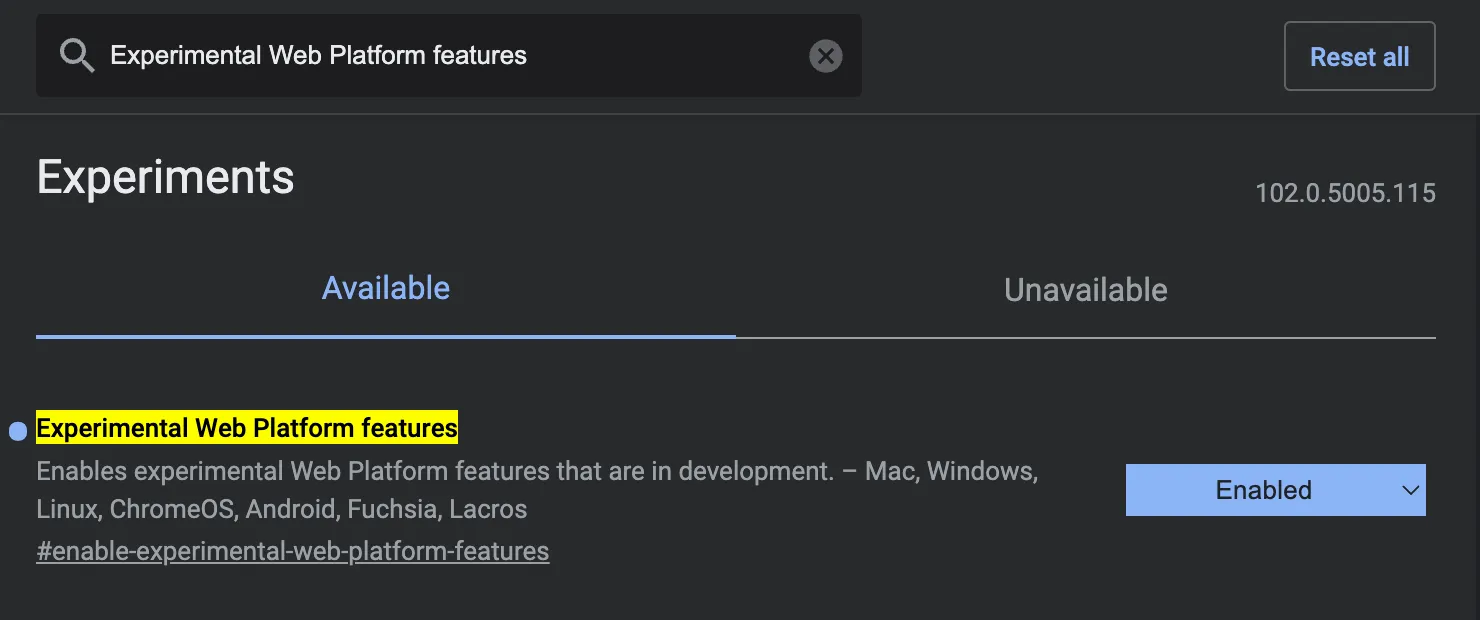Click inside the search flags field

point(400,55)
